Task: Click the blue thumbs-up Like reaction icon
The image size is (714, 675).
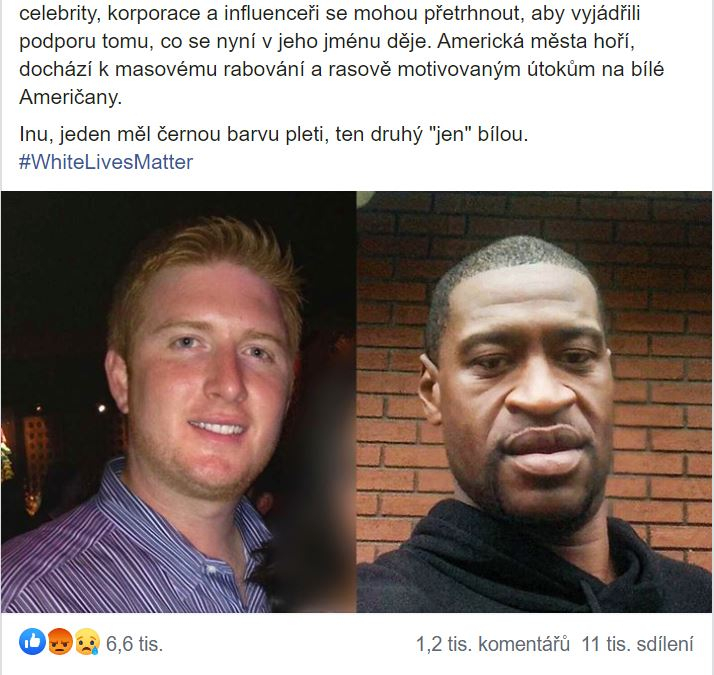Action: (32, 642)
